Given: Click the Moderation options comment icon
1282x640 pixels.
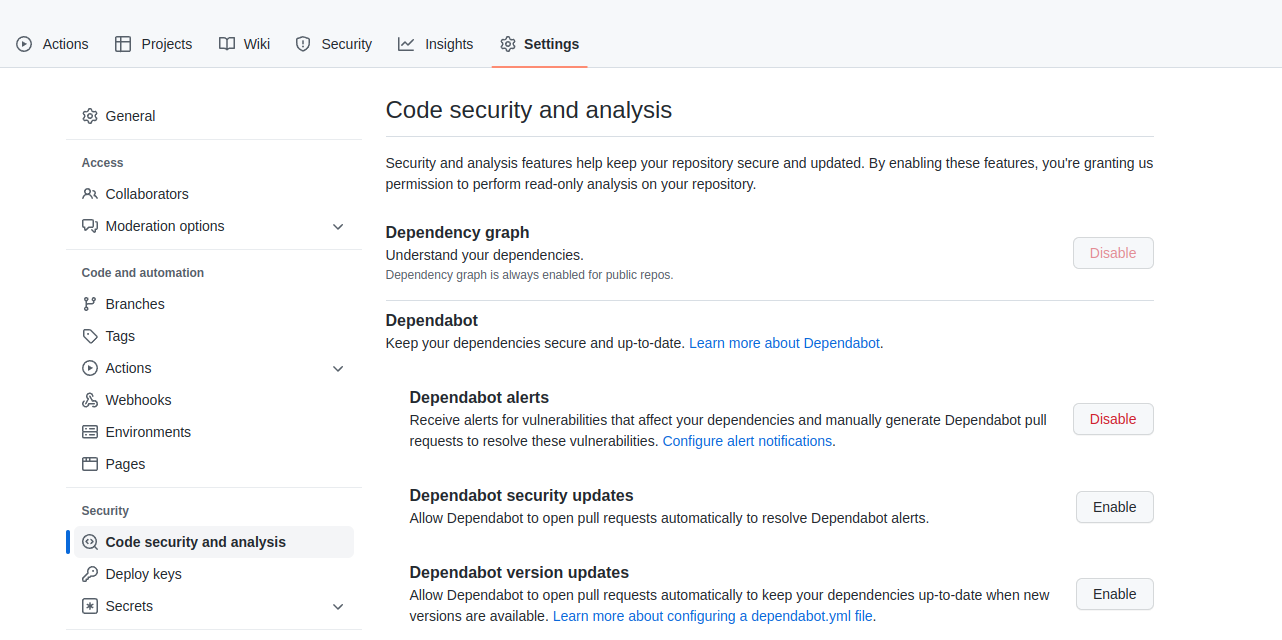Looking at the screenshot, I should (x=90, y=226).
